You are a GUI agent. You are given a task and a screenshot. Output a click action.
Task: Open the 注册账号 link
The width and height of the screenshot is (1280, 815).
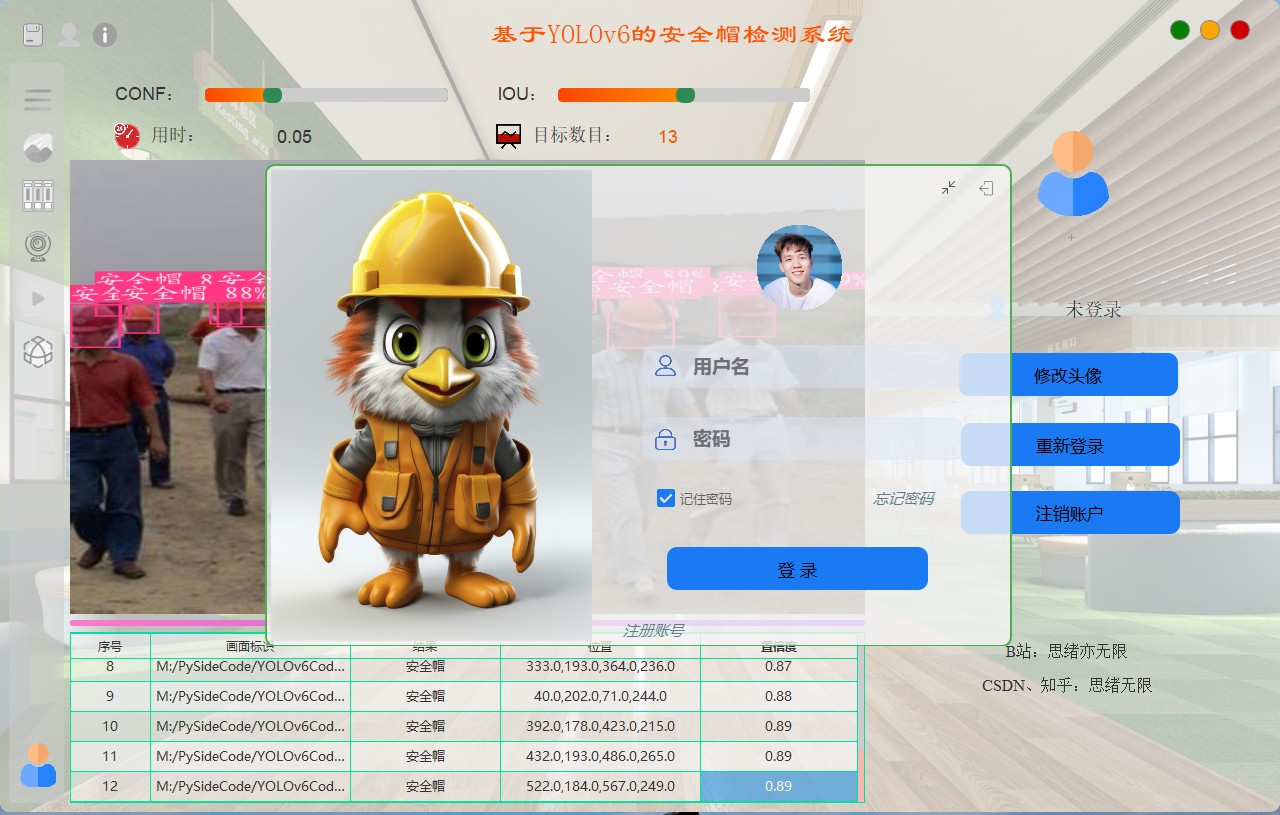[x=653, y=630]
